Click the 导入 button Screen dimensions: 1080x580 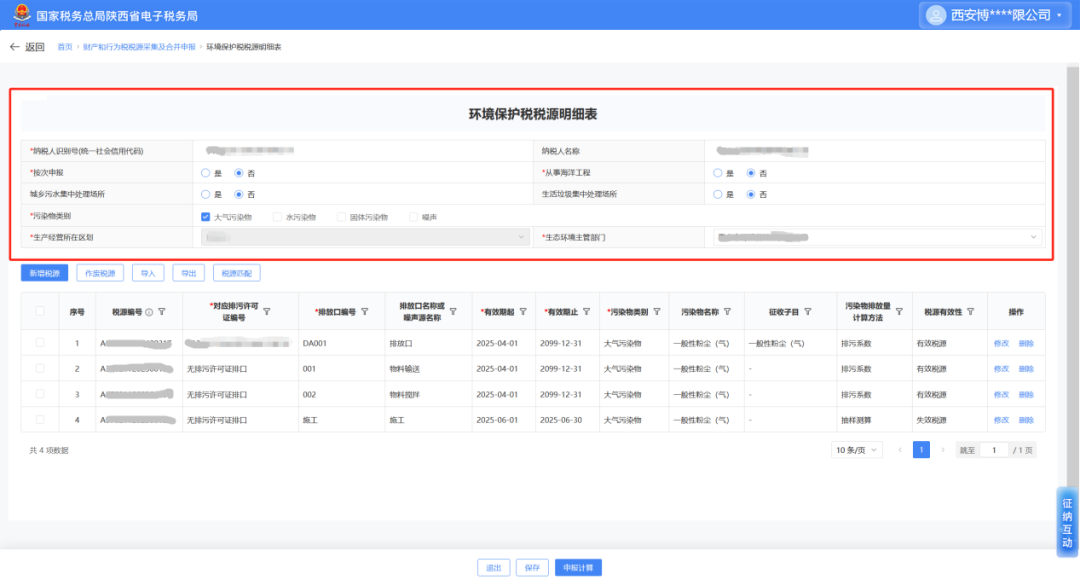(148, 273)
